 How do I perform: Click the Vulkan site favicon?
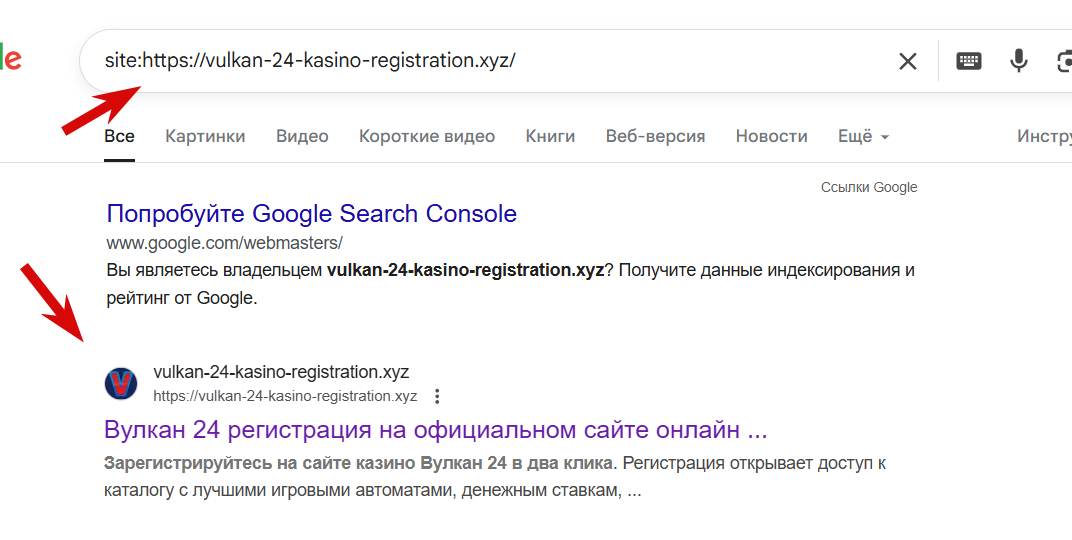tap(121, 383)
